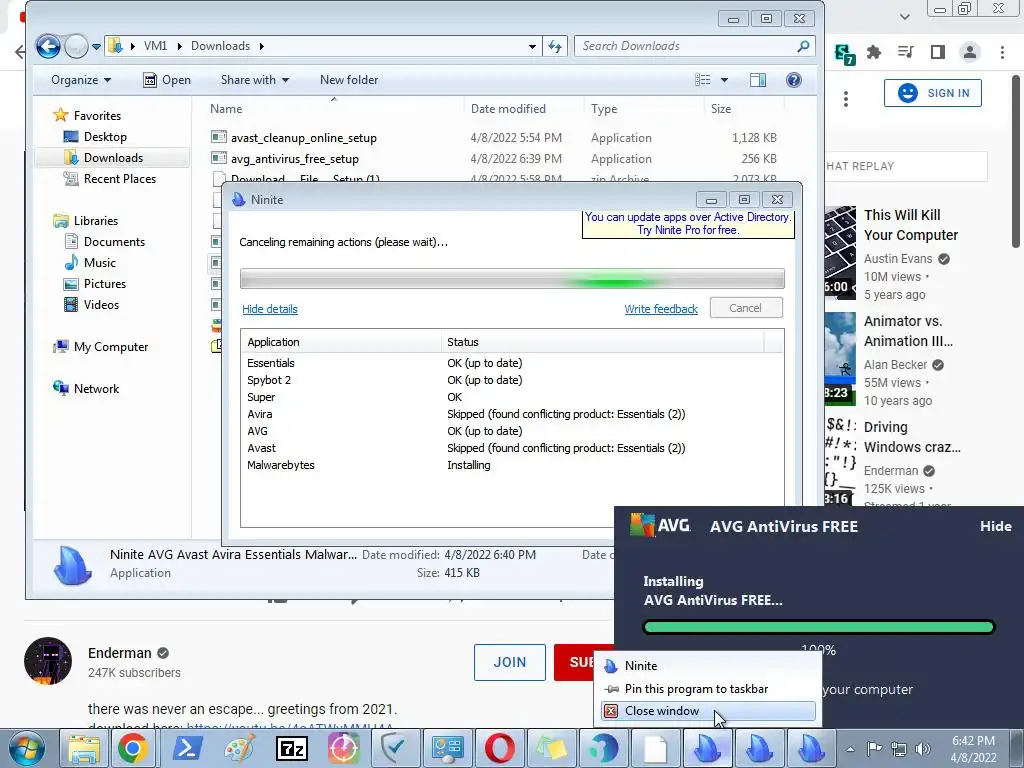The width and height of the screenshot is (1024, 768).
Task: Click the shield checkmark taskbar icon
Action: (x=396, y=748)
